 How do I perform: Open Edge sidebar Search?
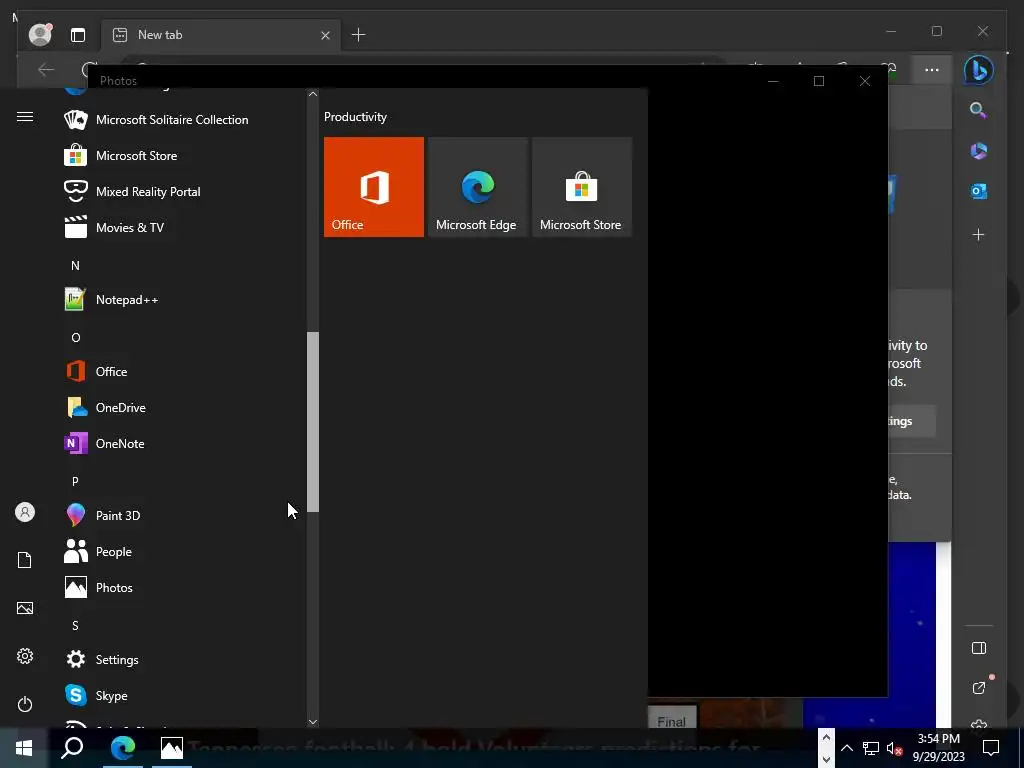tap(978, 110)
